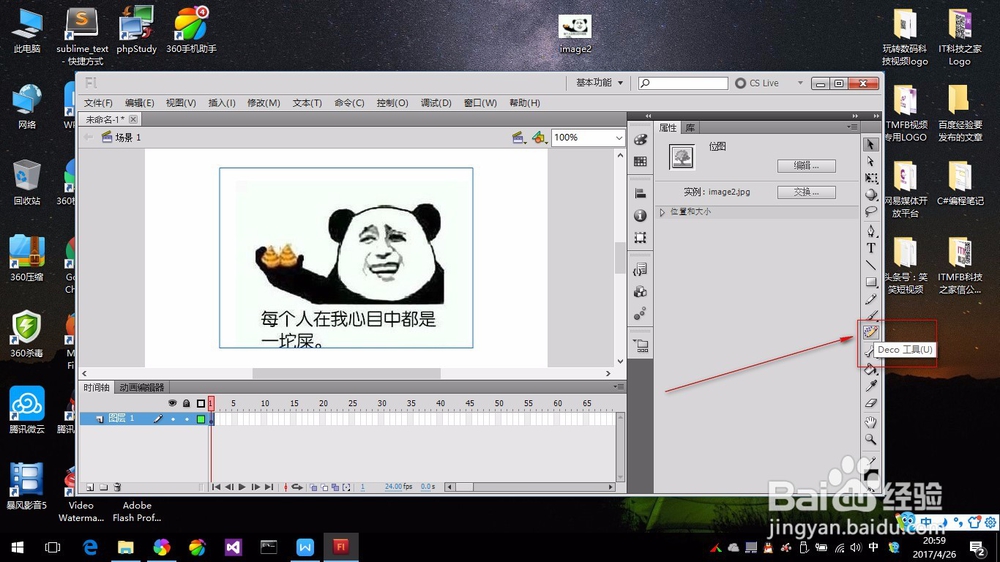Screen dimensions: 1000x562
Task: Select the Hand tool
Action: point(871,422)
